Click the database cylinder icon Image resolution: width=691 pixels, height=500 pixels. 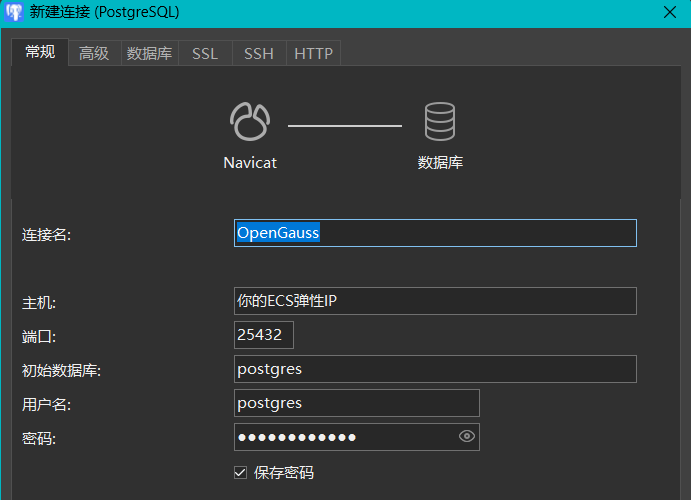440,122
